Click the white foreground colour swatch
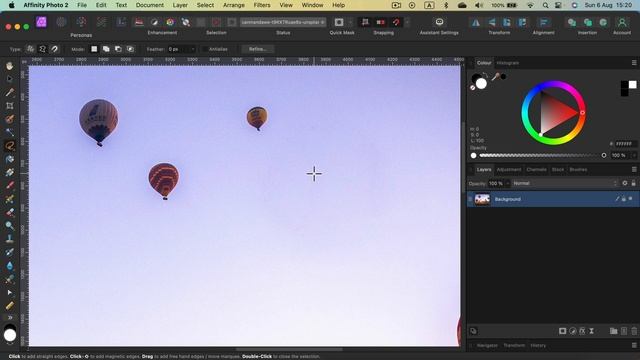The image size is (640, 360). pyautogui.click(x=482, y=84)
